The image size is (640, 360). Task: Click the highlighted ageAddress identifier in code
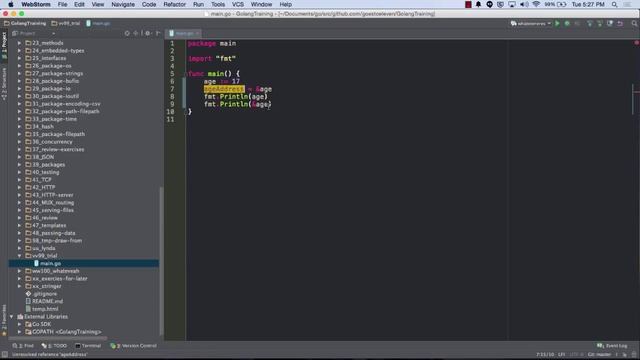click(224, 89)
